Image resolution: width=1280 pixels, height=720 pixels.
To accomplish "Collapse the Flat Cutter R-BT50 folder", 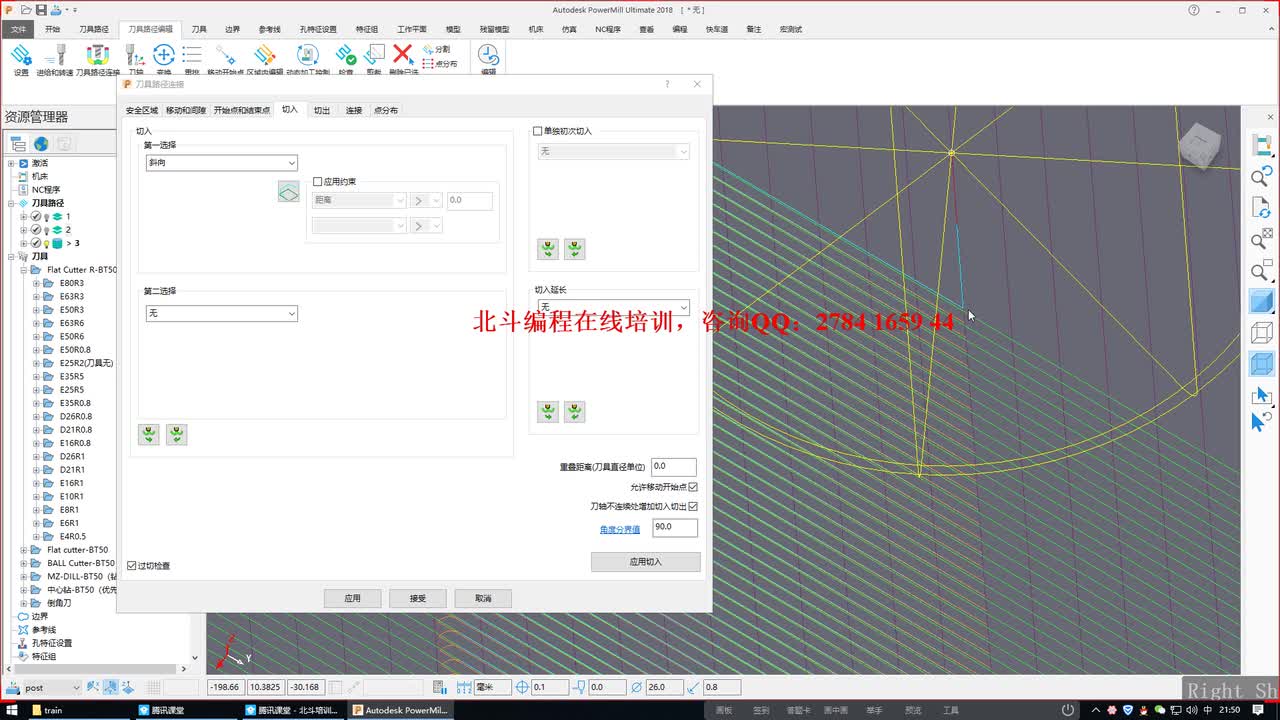I will [x=24, y=270].
